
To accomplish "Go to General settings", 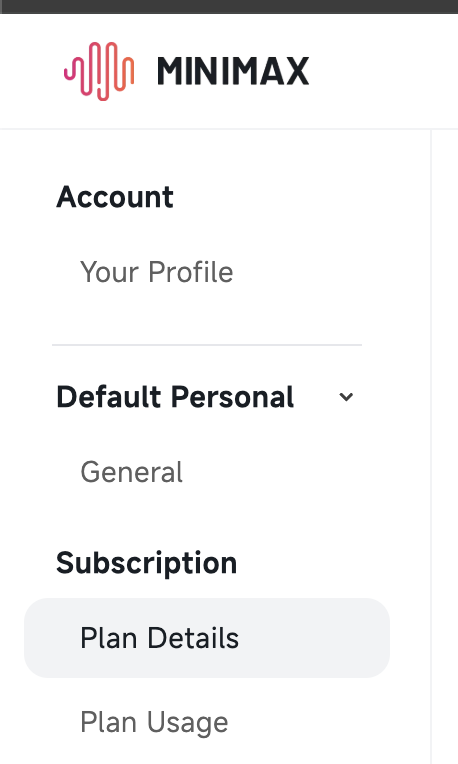I will coord(132,472).
